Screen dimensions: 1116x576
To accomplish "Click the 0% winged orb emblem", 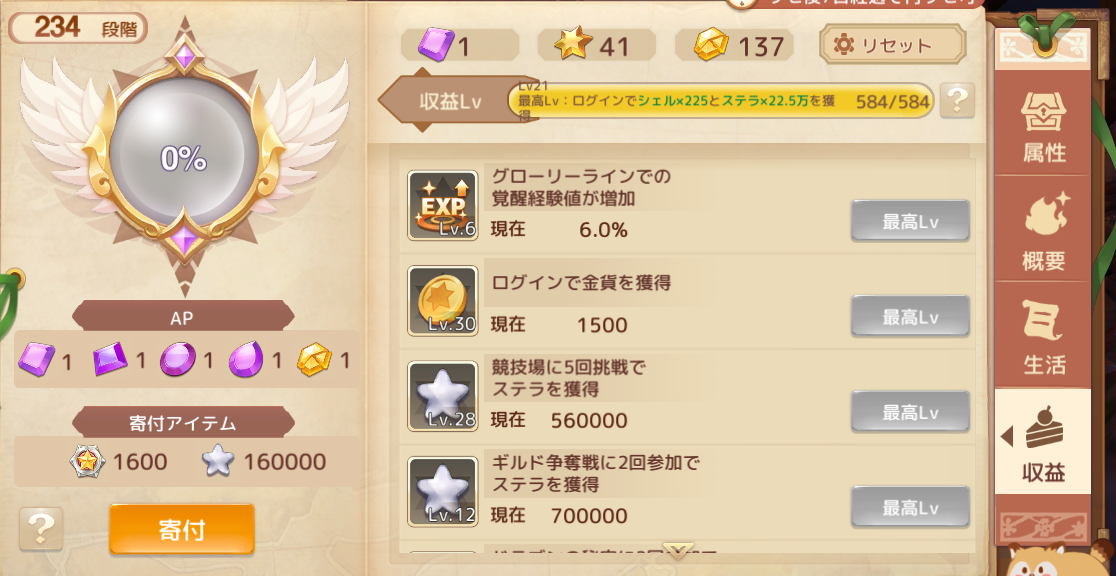I will pos(184,159).
